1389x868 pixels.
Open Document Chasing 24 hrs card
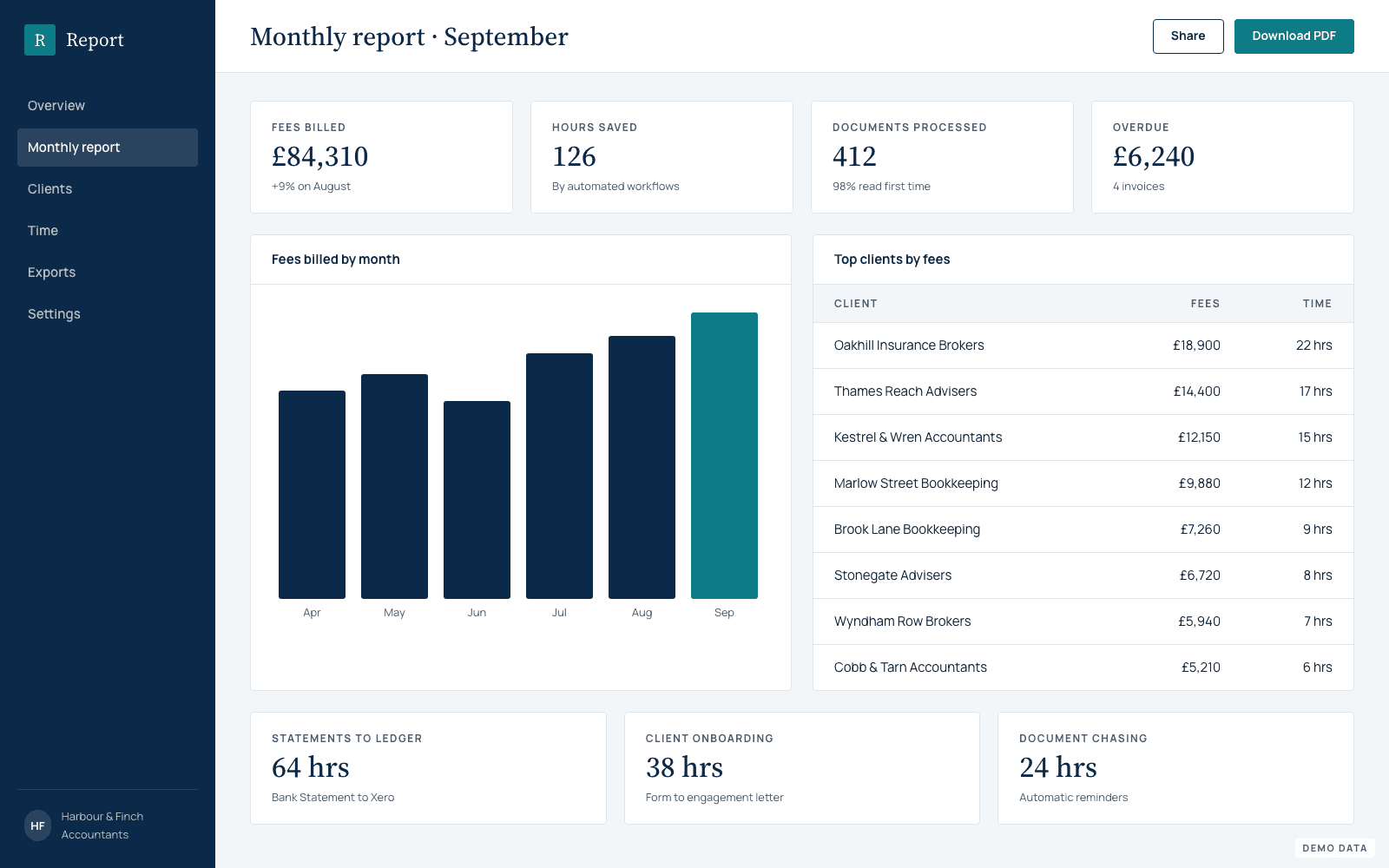(1175, 768)
